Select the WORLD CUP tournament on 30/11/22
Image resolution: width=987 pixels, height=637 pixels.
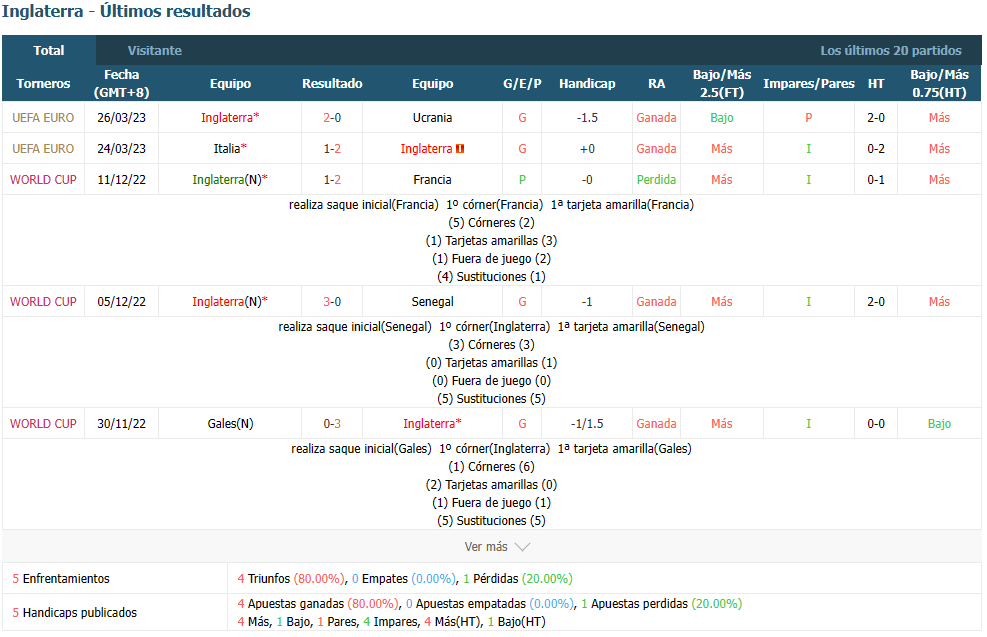tap(43, 424)
